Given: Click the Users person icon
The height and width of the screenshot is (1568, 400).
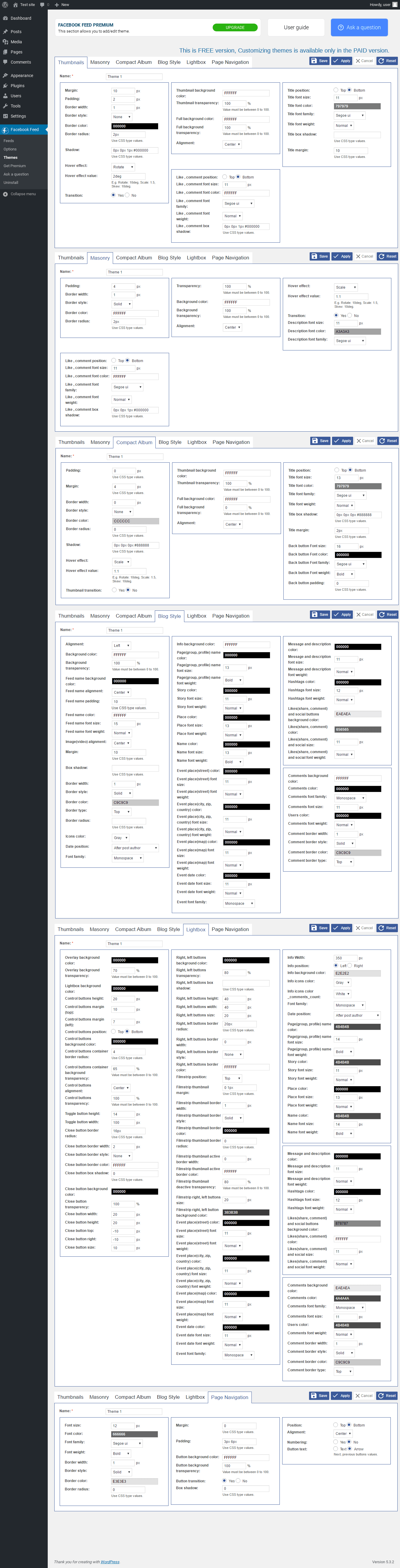Looking at the screenshot, I should pyautogui.click(x=5, y=96).
